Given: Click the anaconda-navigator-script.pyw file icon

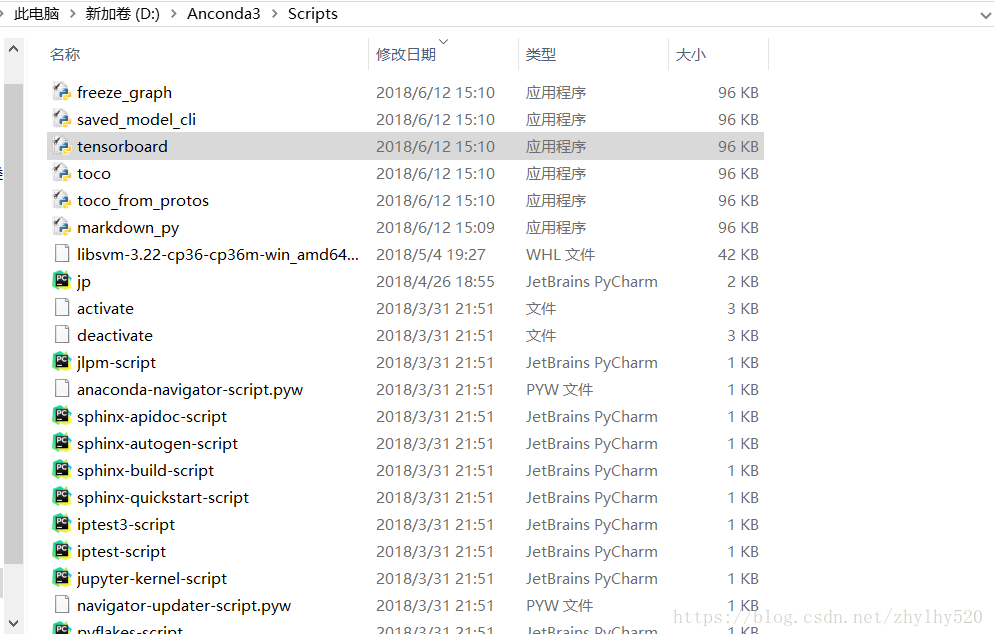Looking at the screenshot, I should pos(61,389).
